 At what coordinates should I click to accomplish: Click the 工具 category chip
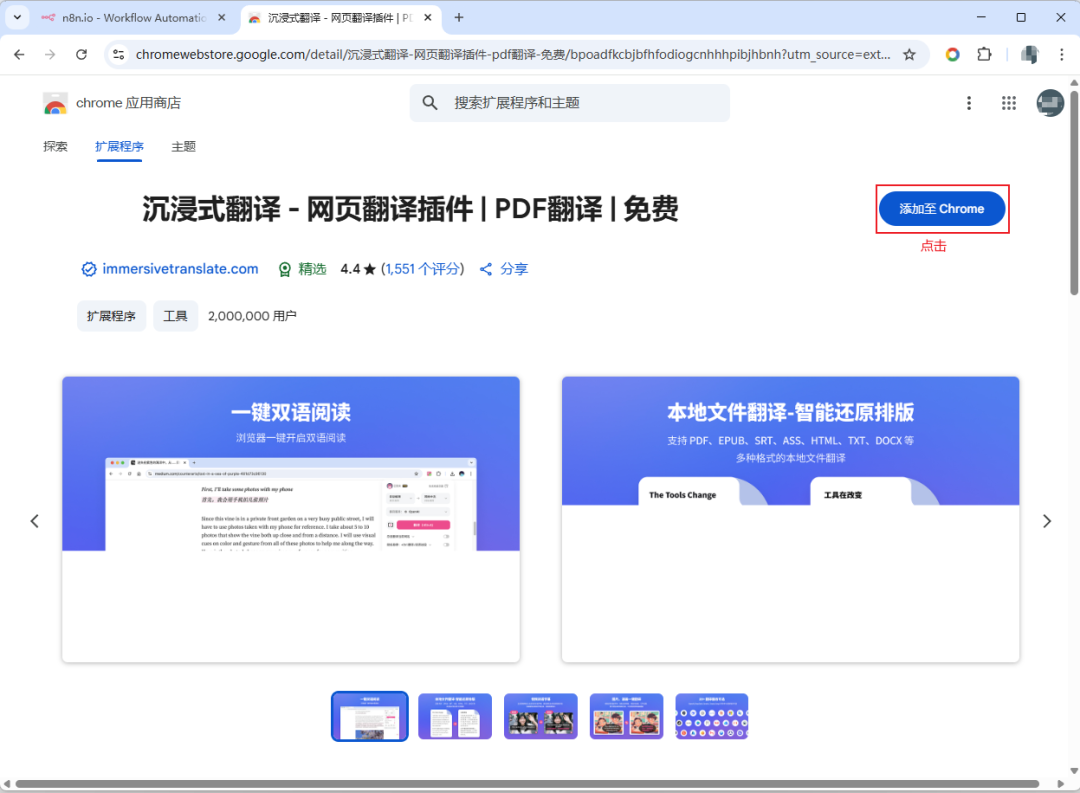point(175,316)
